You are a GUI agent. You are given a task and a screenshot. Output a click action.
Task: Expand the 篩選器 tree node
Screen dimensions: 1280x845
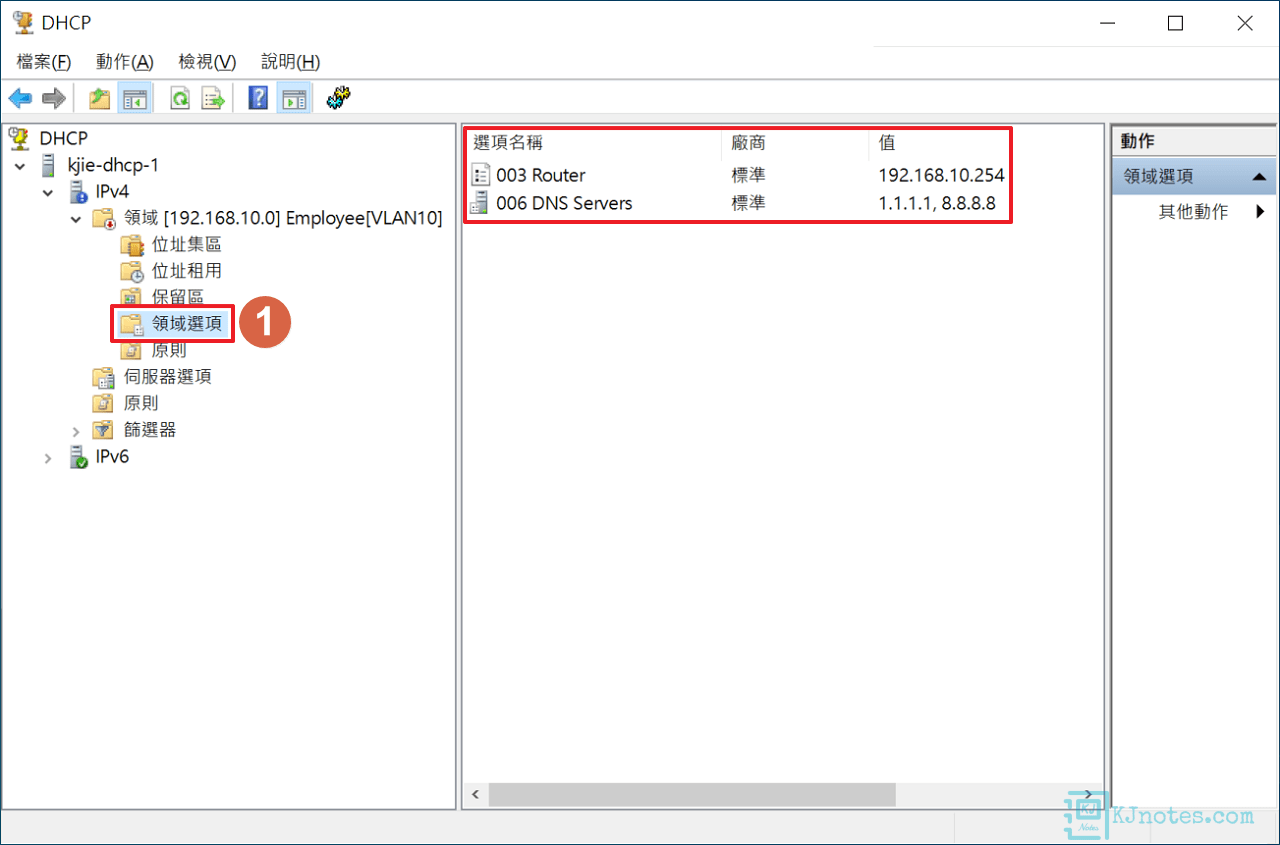76,431
